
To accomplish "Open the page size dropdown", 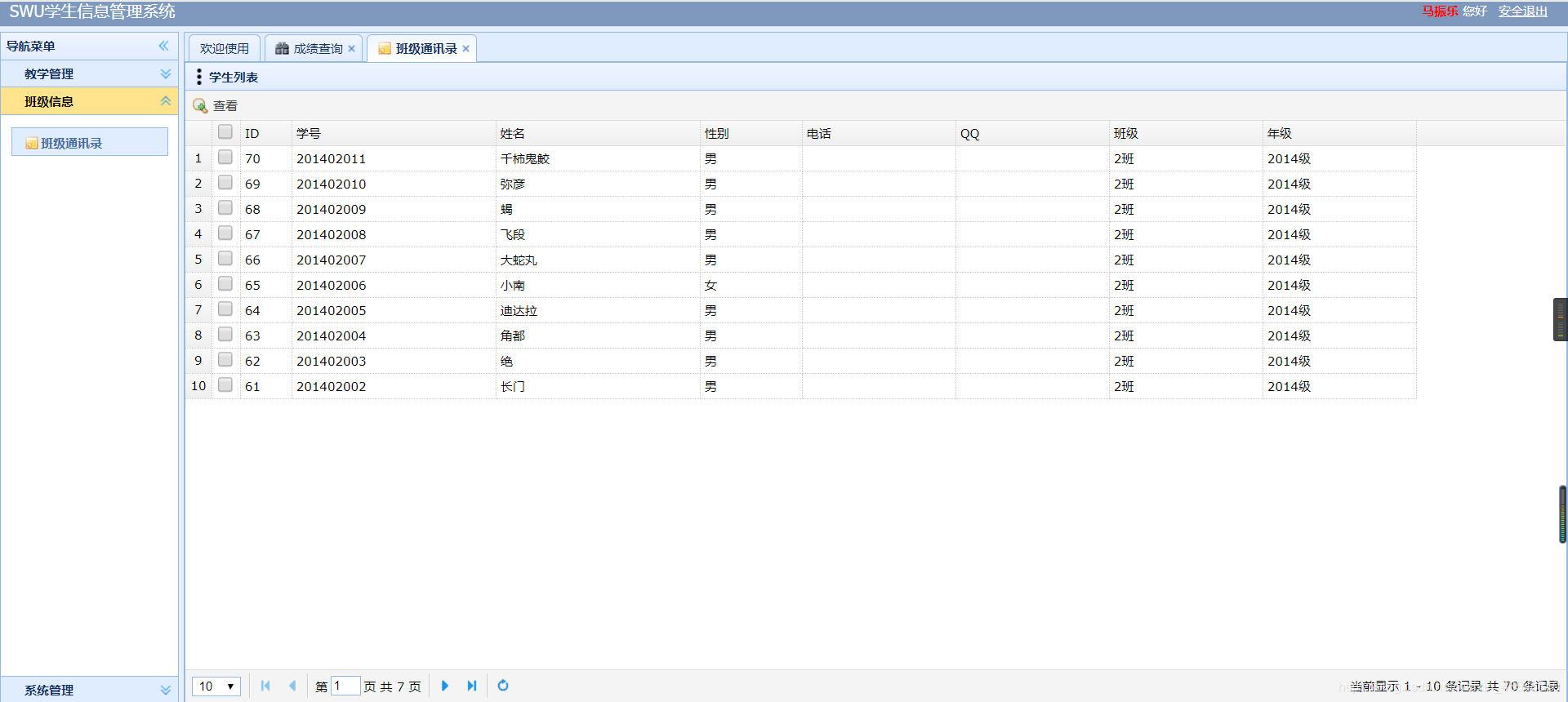I will click(x=216, y=686).
